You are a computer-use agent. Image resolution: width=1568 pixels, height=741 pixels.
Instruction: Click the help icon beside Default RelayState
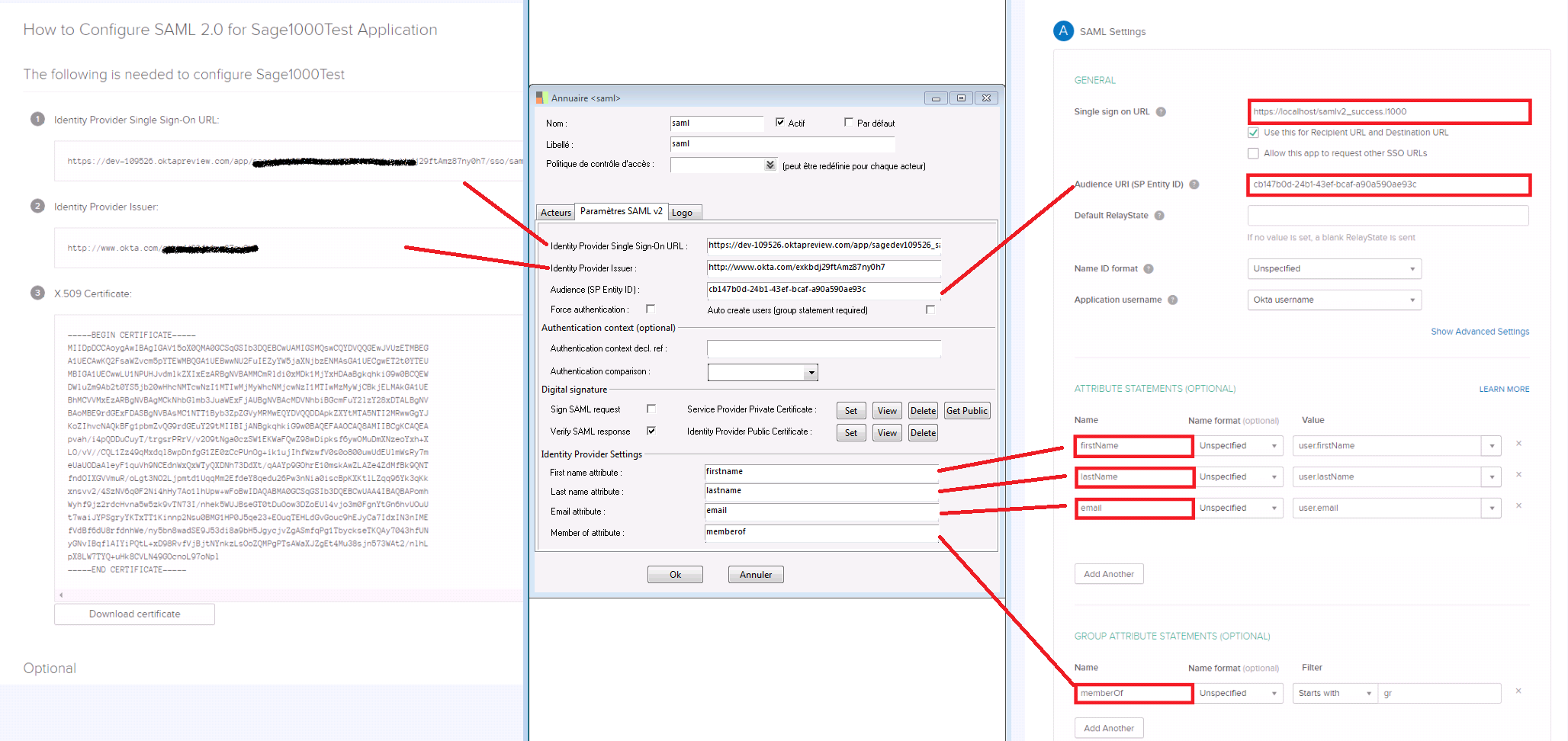1159,216
